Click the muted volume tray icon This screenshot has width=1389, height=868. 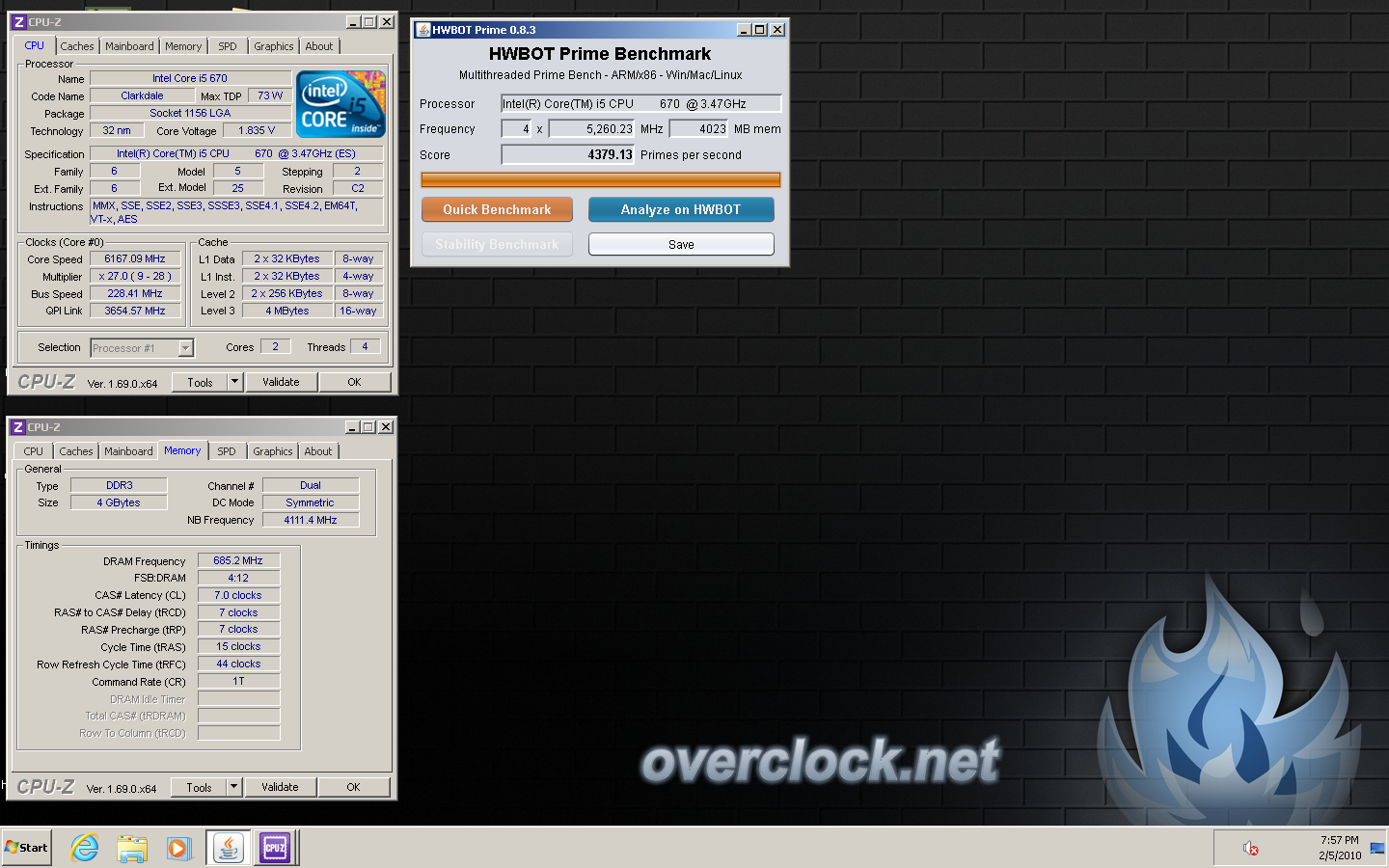pyautogui.click(x=1251, y=849)
